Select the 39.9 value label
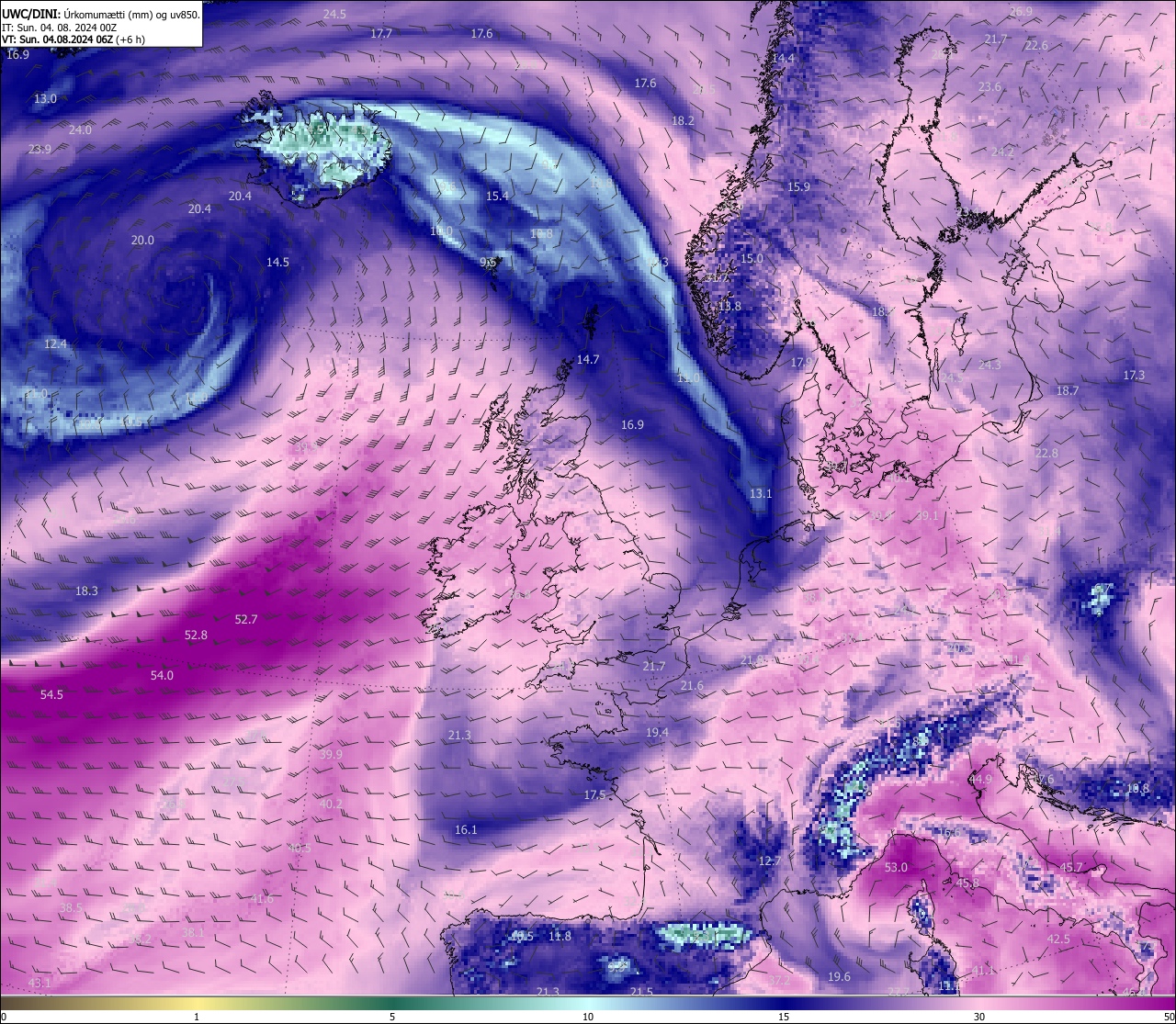Image resolution: width=1176 pixels, height=1024 pixels. click(331, 754)
